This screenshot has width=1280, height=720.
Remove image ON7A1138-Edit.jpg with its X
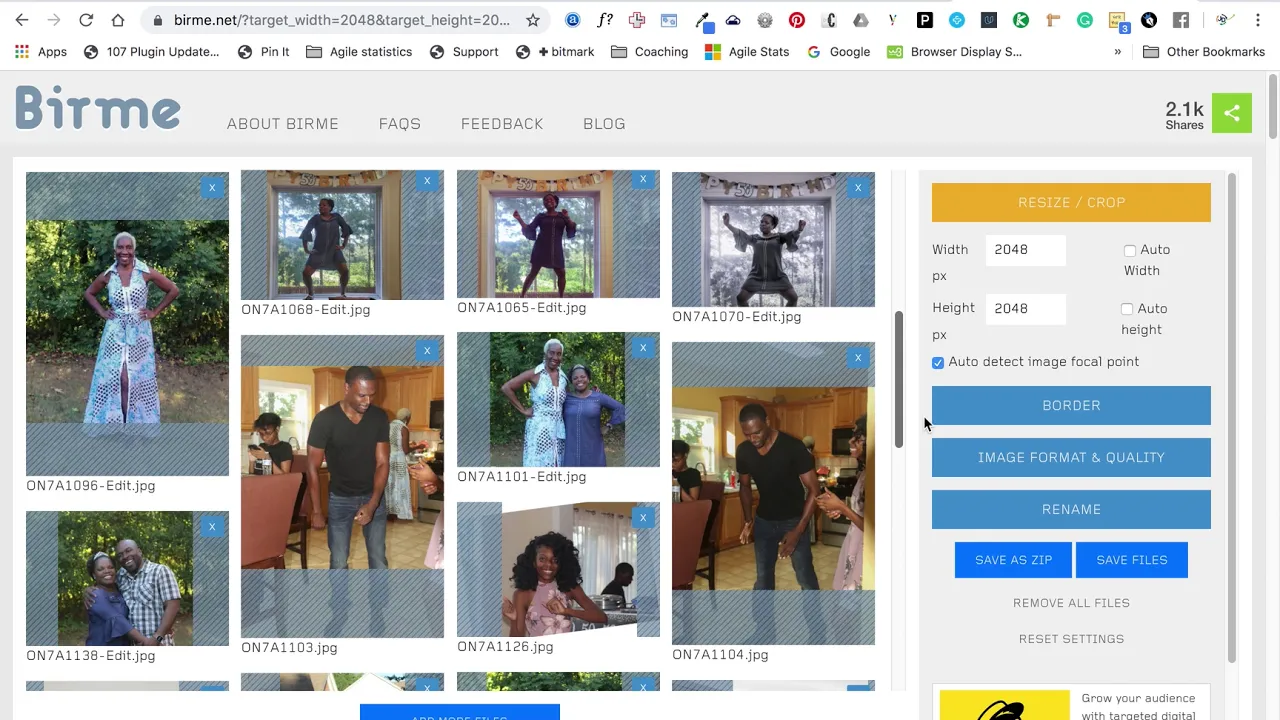click(x=212, y=526)
